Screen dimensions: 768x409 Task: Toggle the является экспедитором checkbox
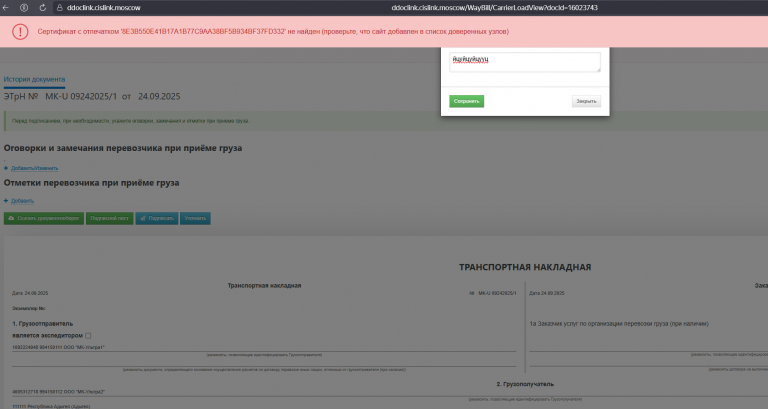coord(88,336)
